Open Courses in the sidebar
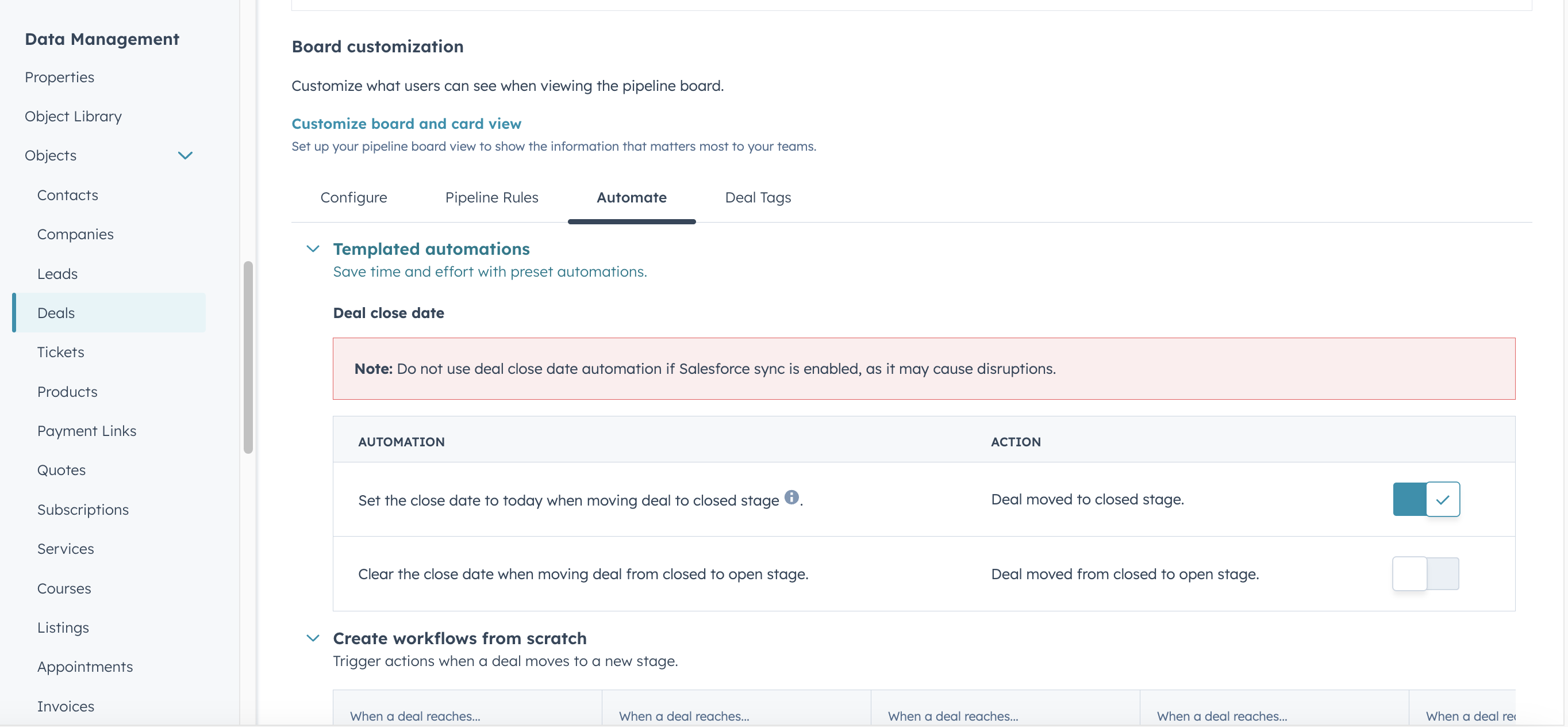The image size is (1568, 727). 64,588
